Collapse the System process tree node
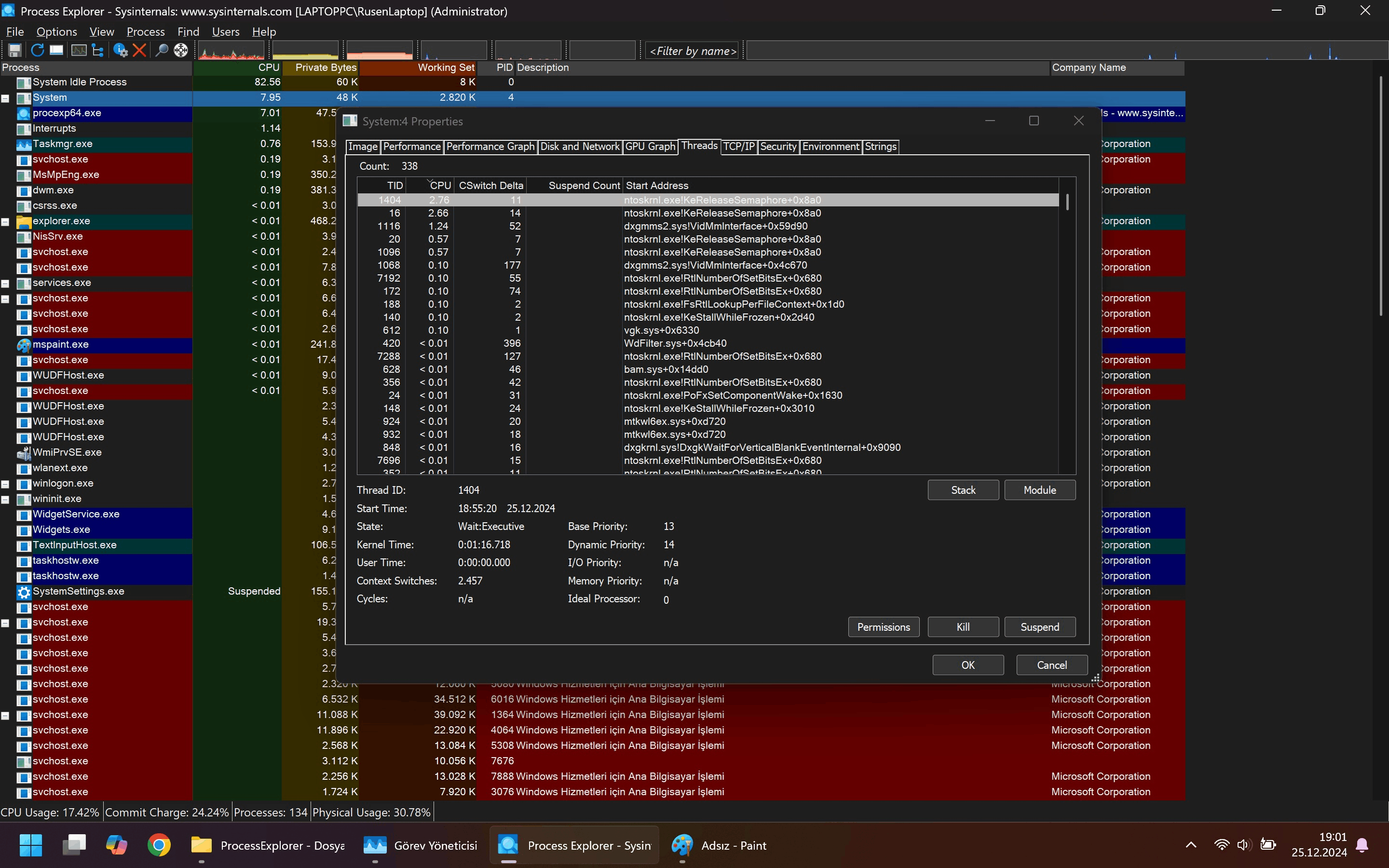 tap(5, 98)
